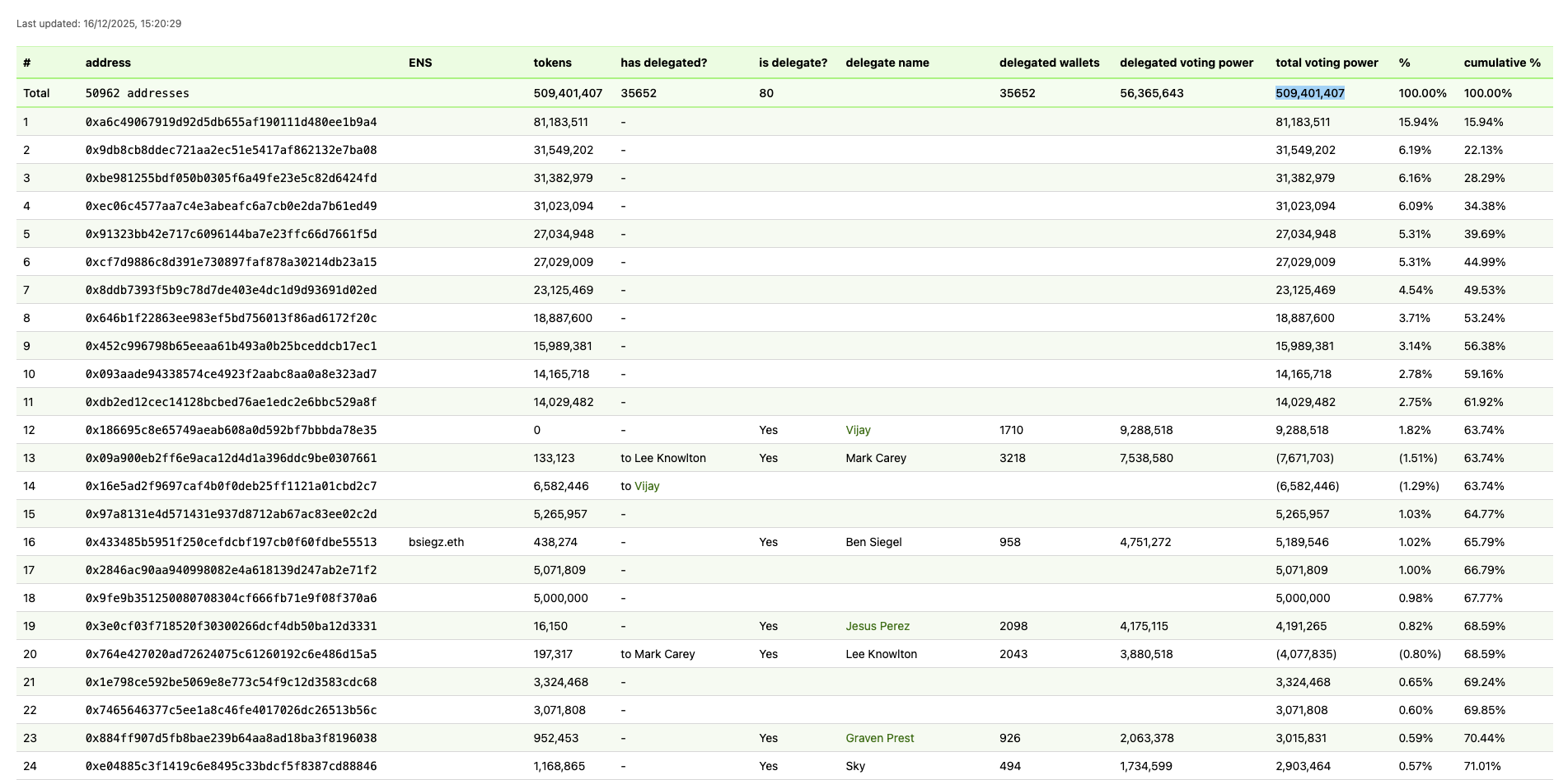Click the Vijay link in has delegated column
The width and height of the screenshot is (1568, 780).
coord(647,486)
